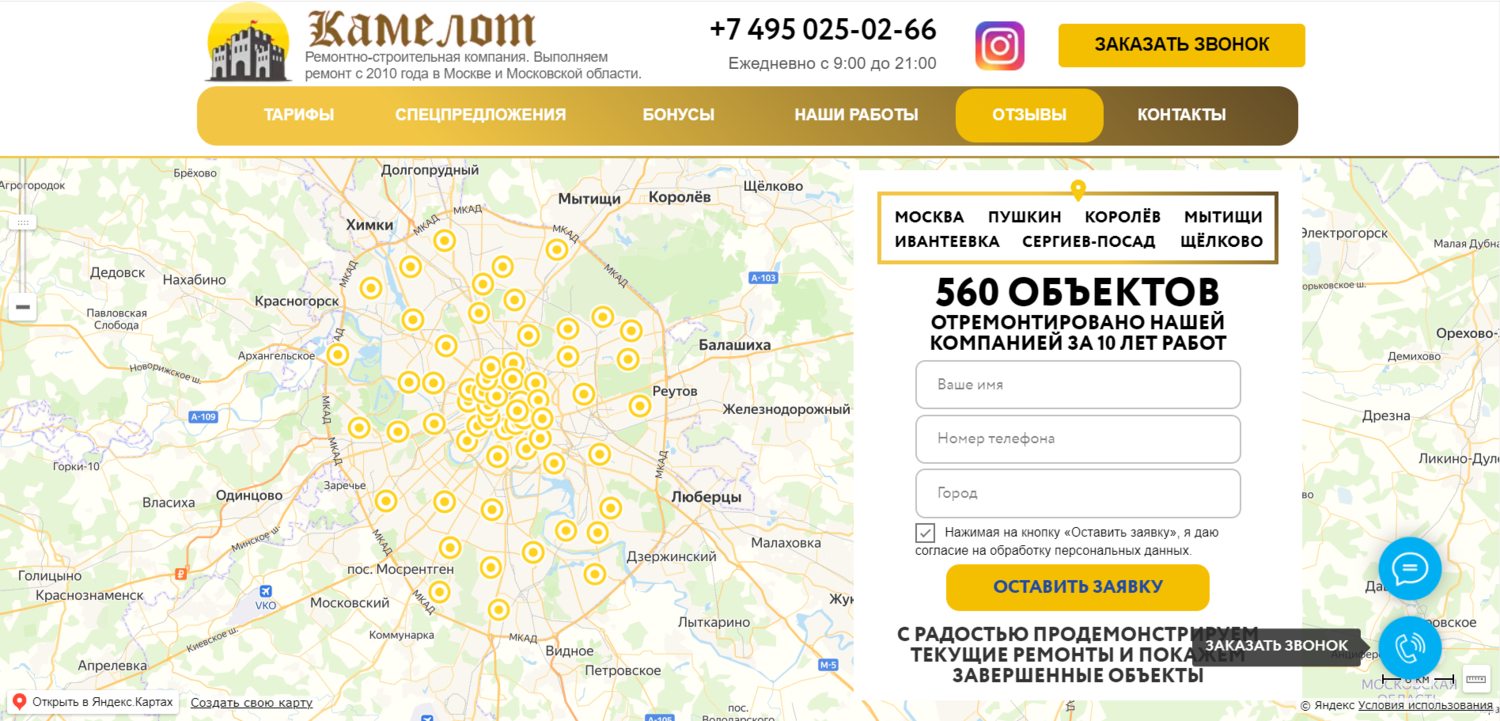This screenshot has width=1500, height=721.
Task: Click the Видное label on the map
Action: coord(570,651)
